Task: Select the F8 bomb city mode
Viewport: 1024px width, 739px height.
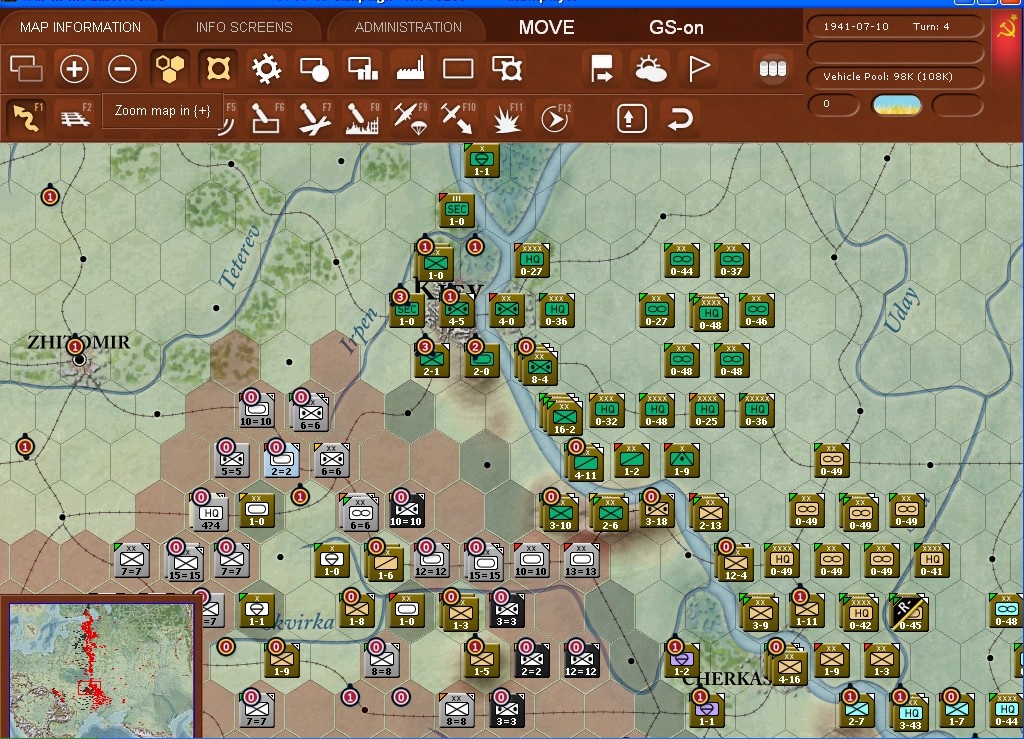Action: 362,118
